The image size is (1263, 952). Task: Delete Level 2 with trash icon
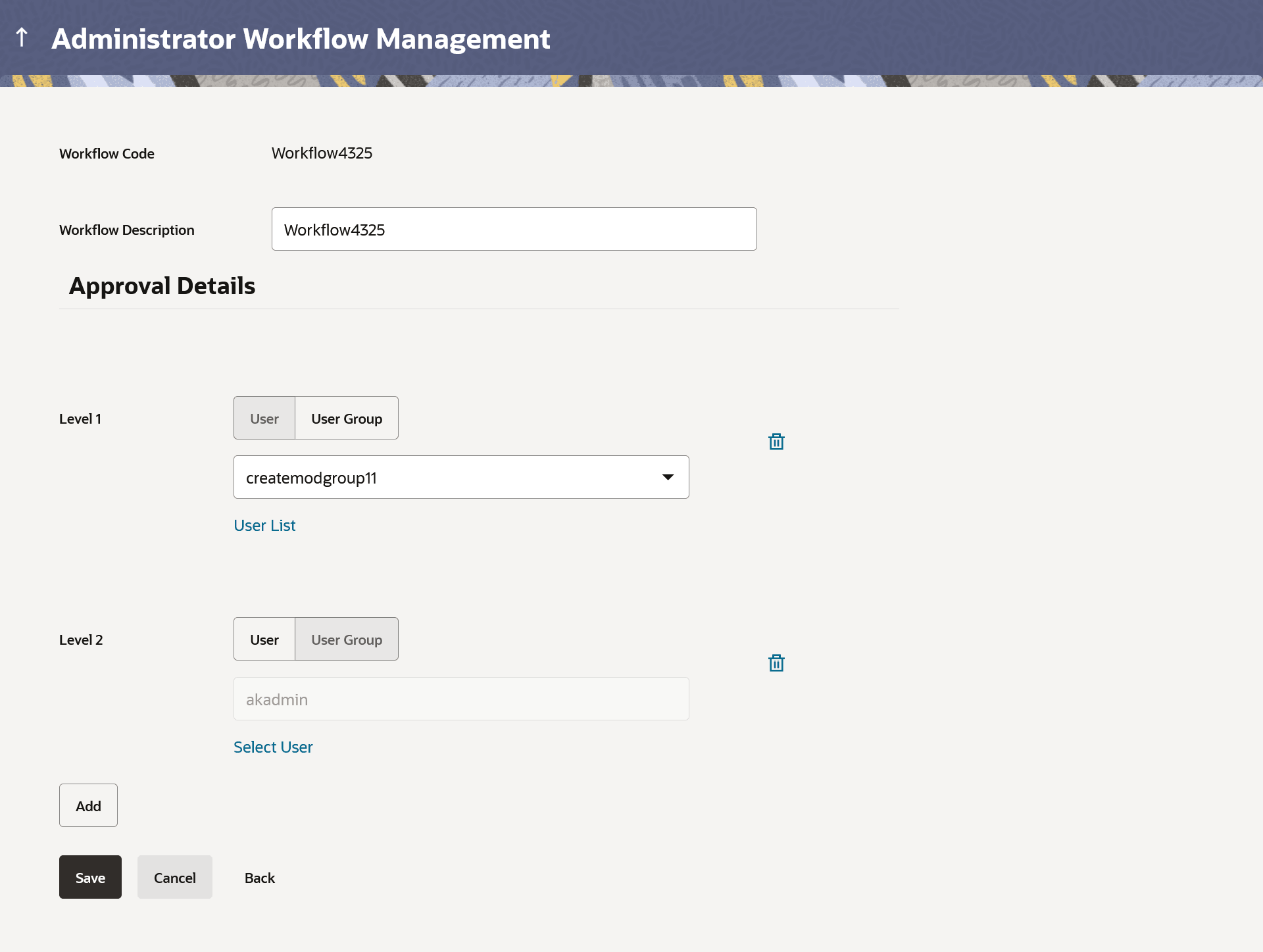[x=776, y=663]
